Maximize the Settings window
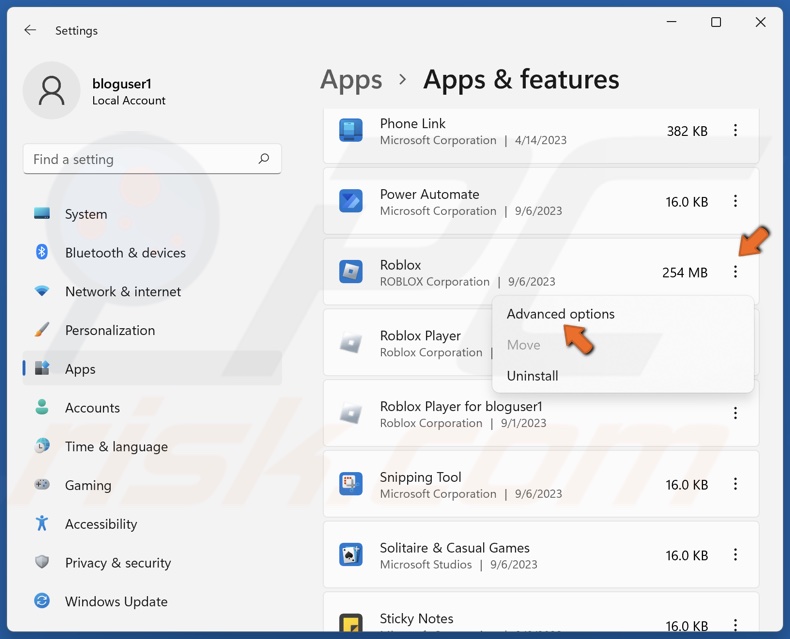The width and height of the screenshot is (790, 639). pyautogui.click(x=715, y=22)
